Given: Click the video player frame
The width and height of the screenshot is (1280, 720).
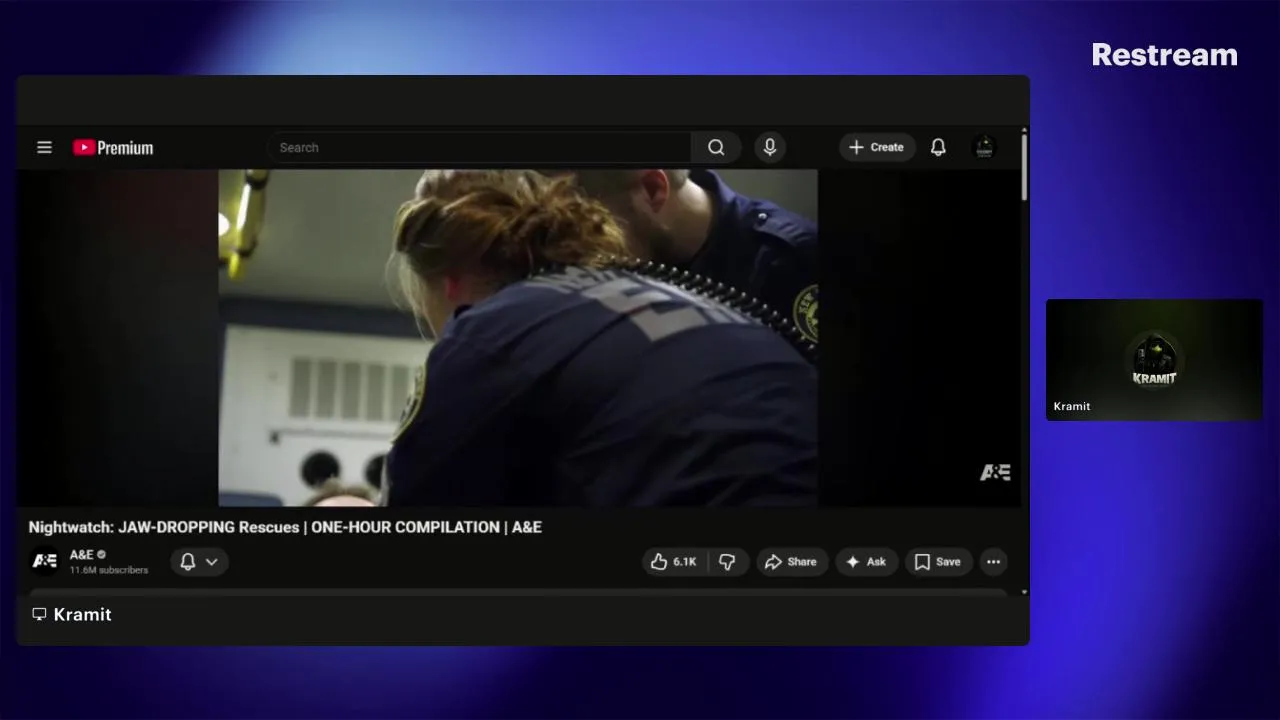Looking at the screenshot, I should click(518, 337).
